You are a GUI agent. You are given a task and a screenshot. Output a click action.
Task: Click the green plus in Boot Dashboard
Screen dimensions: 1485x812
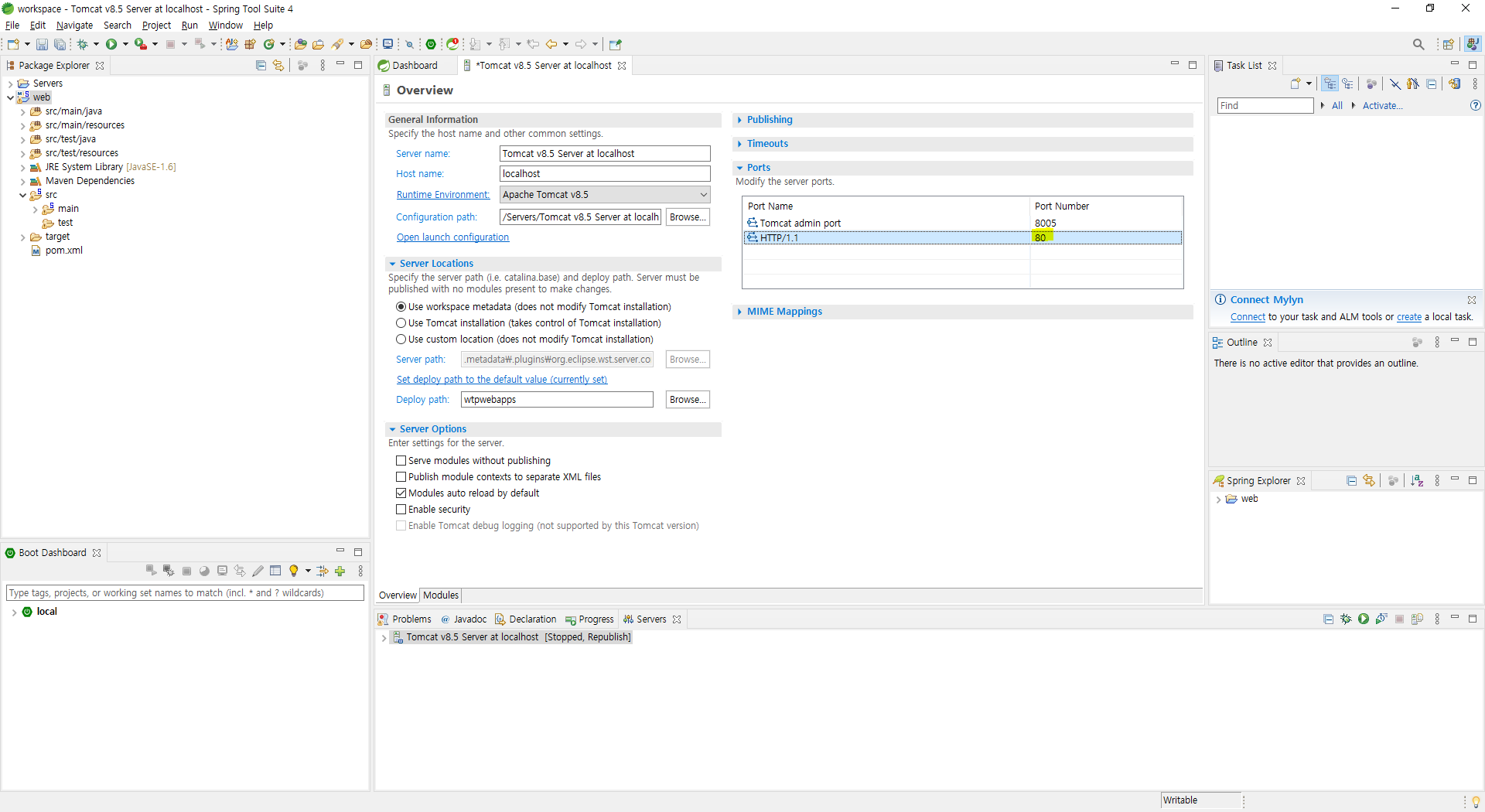pyautogui.click(x=340, y=571)
